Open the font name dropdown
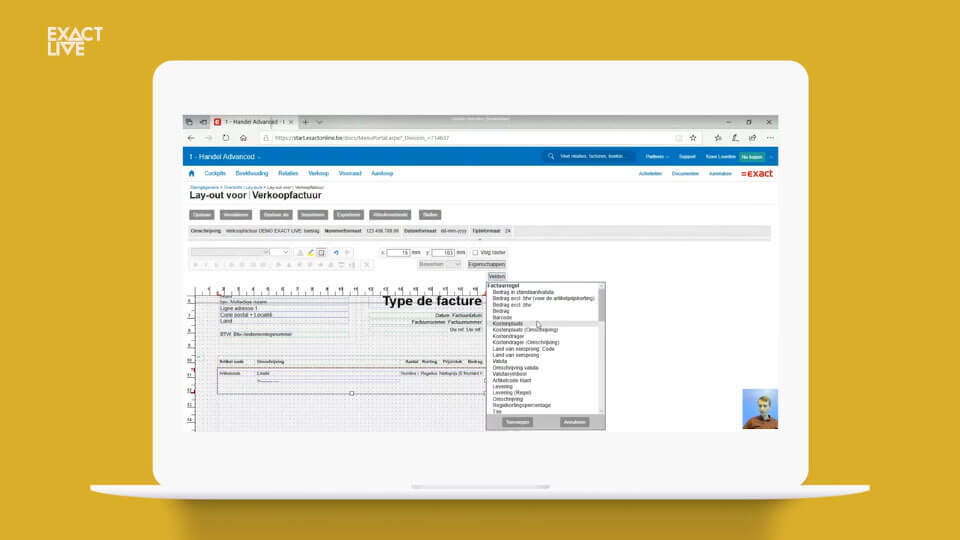The width and height of the screenshot is (960, 540). [x=230, y=252]
